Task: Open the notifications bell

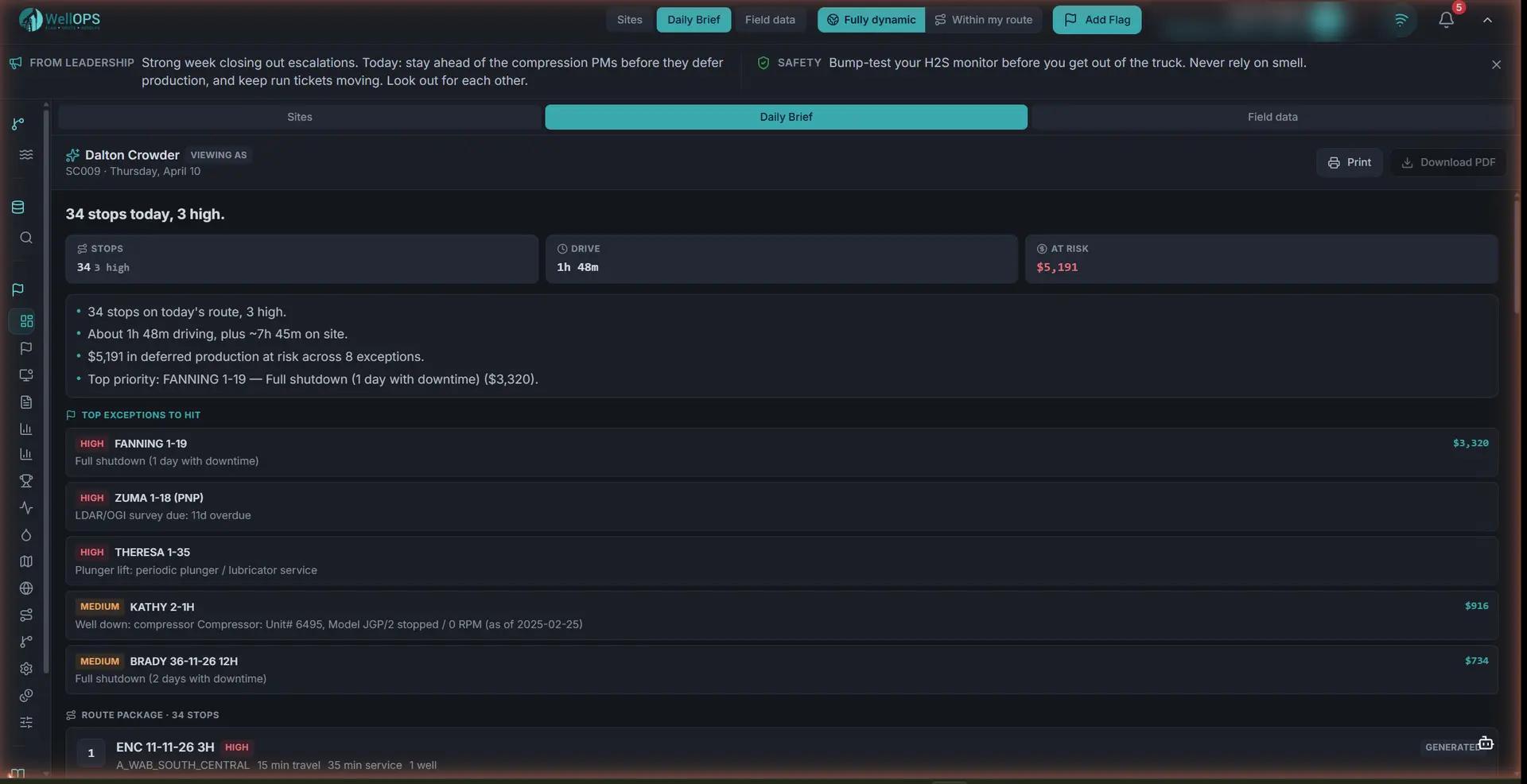Action: tap(1446, 20)
